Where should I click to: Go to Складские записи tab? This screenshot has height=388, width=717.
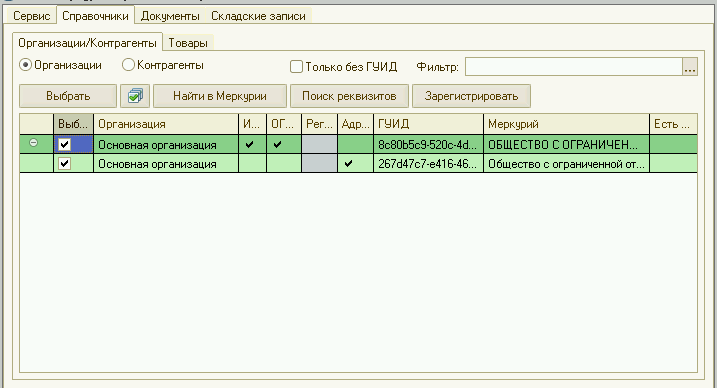258,16
